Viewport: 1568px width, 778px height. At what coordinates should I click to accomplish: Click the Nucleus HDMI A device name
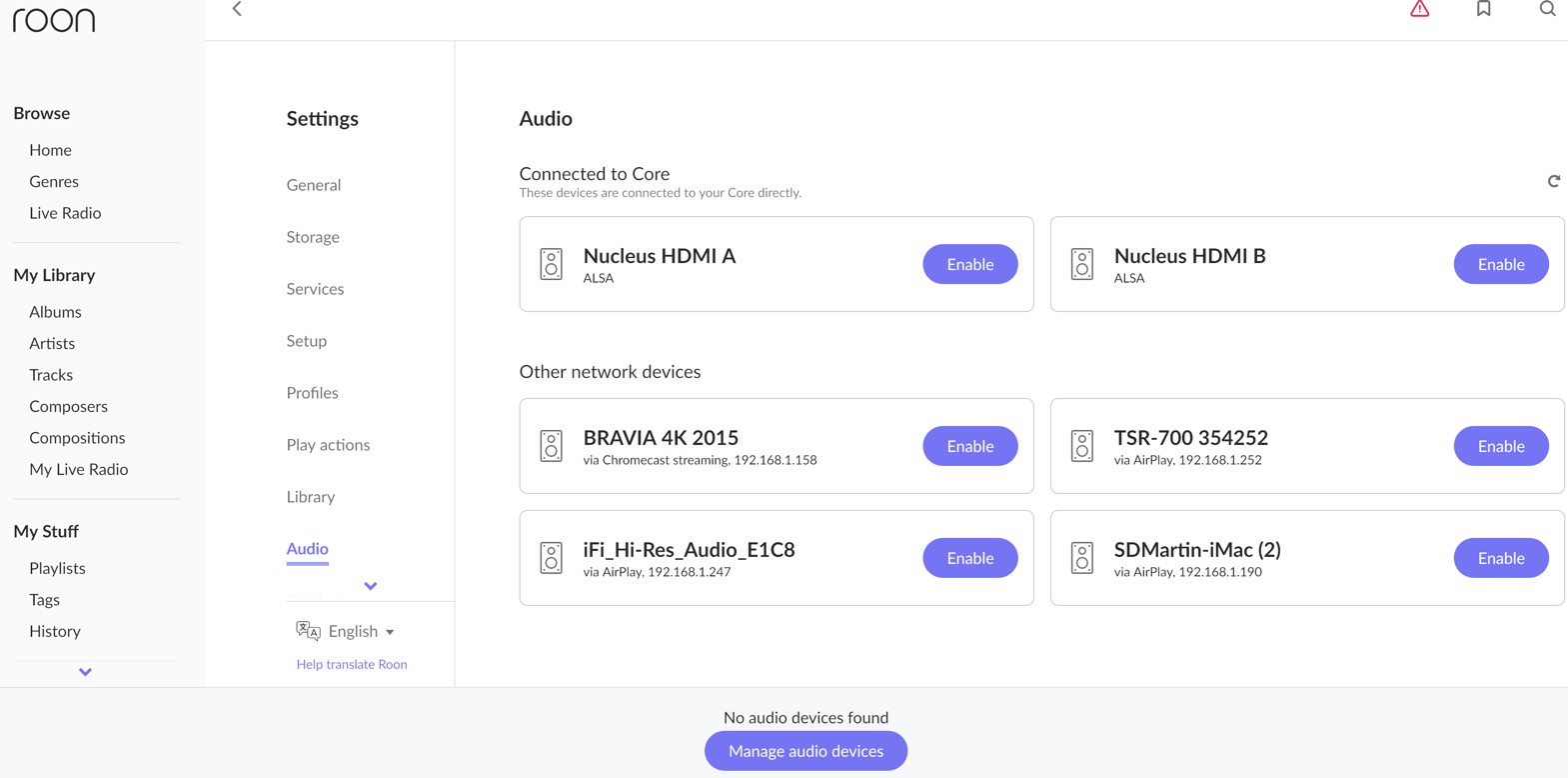coord(660,256)
